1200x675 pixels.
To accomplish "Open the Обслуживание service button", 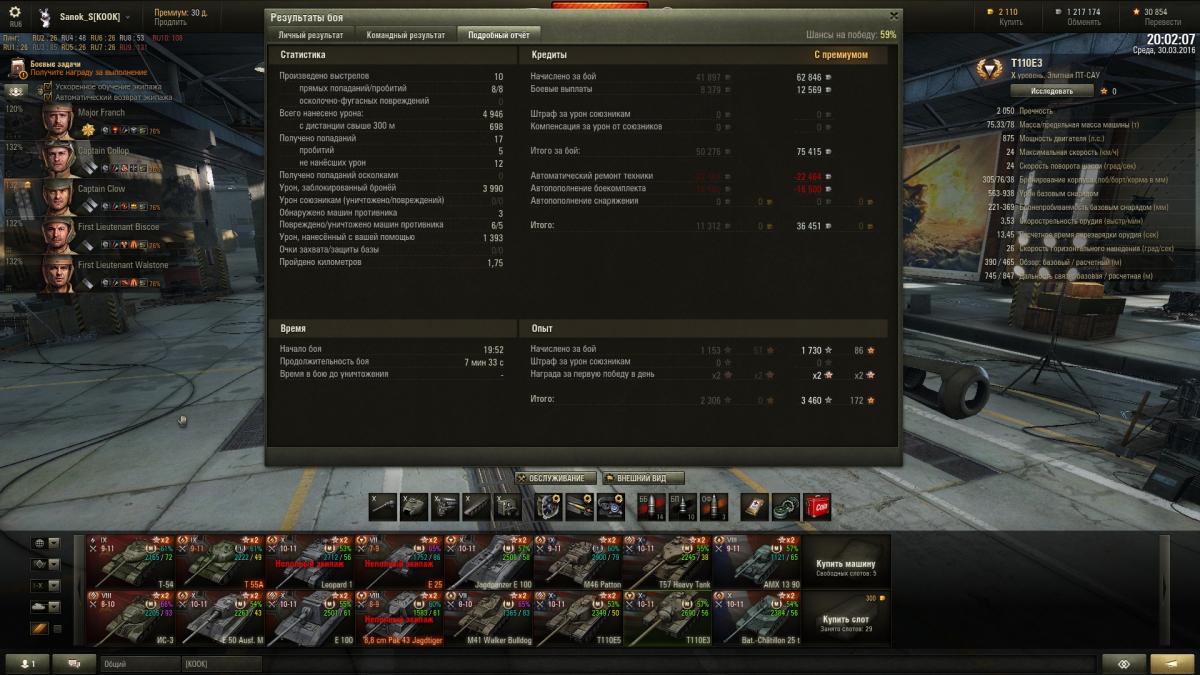I will click(556, 478).
